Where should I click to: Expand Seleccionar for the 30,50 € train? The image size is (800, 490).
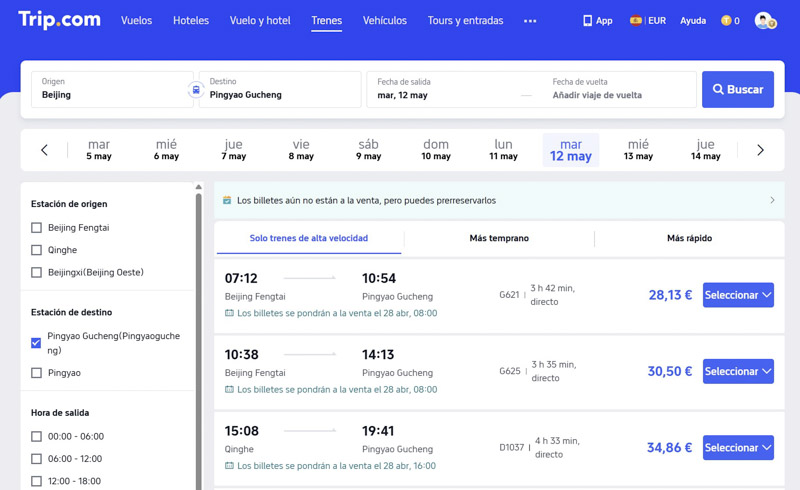click(738, 372)
